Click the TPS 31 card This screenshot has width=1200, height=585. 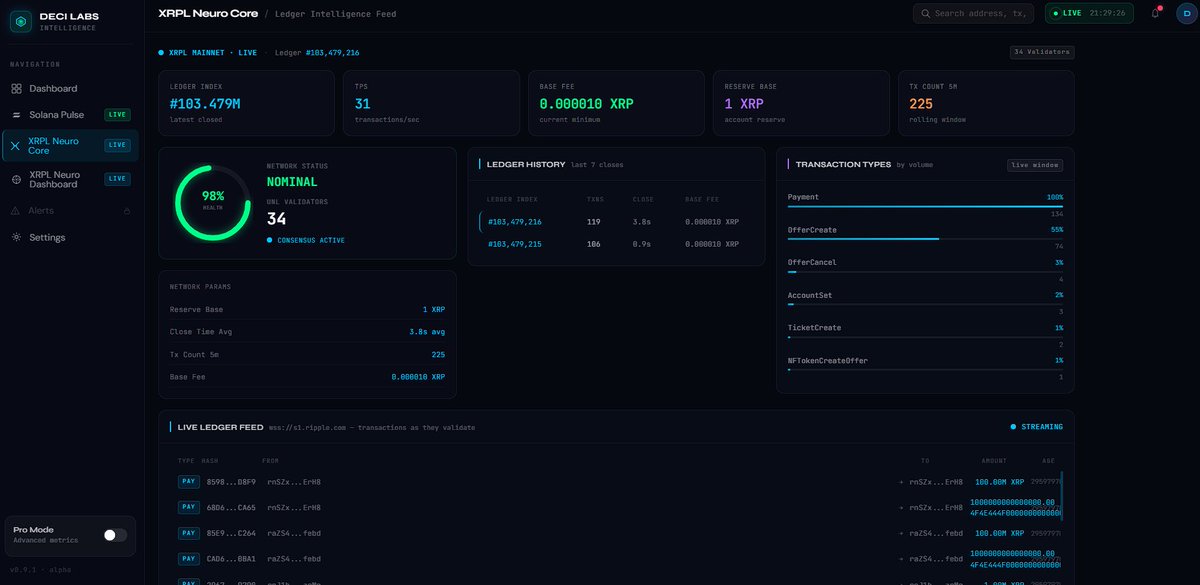[431, 103]
